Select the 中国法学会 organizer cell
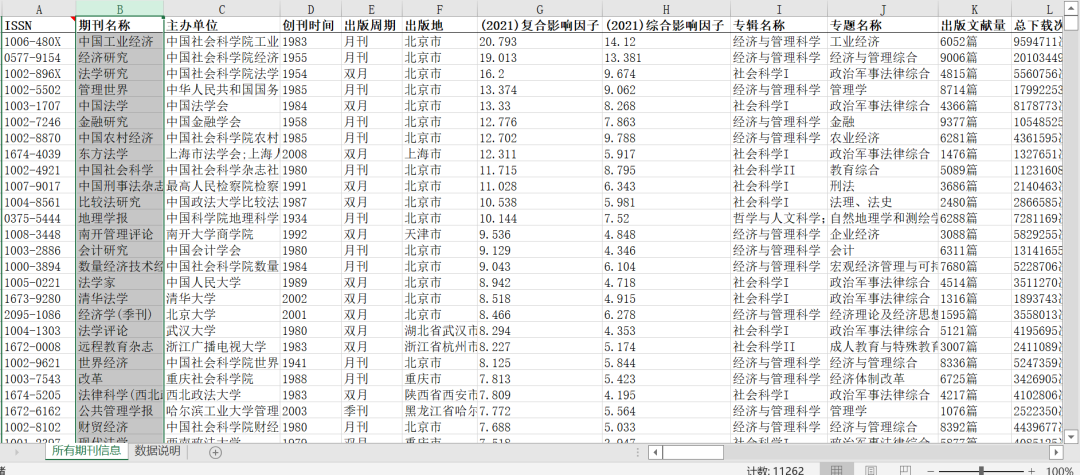Image resolution: width=1080 pixels, height=475 pixels. tap(222, 106)
